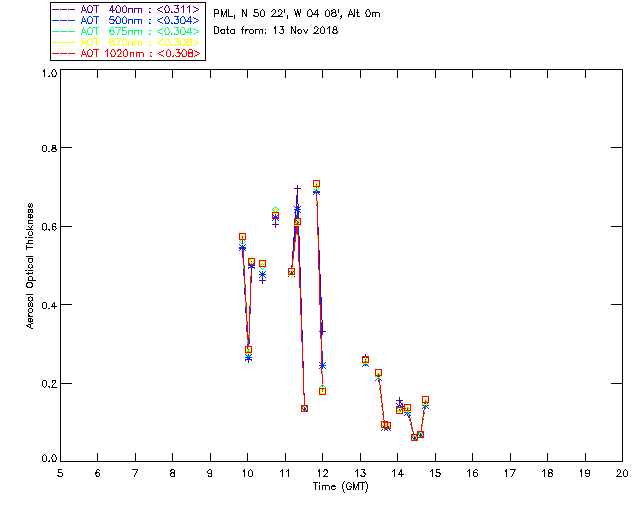Click the AOT 870nm legend entry
The height and width of the screenshot is (512, 640).
coord(127,42)
